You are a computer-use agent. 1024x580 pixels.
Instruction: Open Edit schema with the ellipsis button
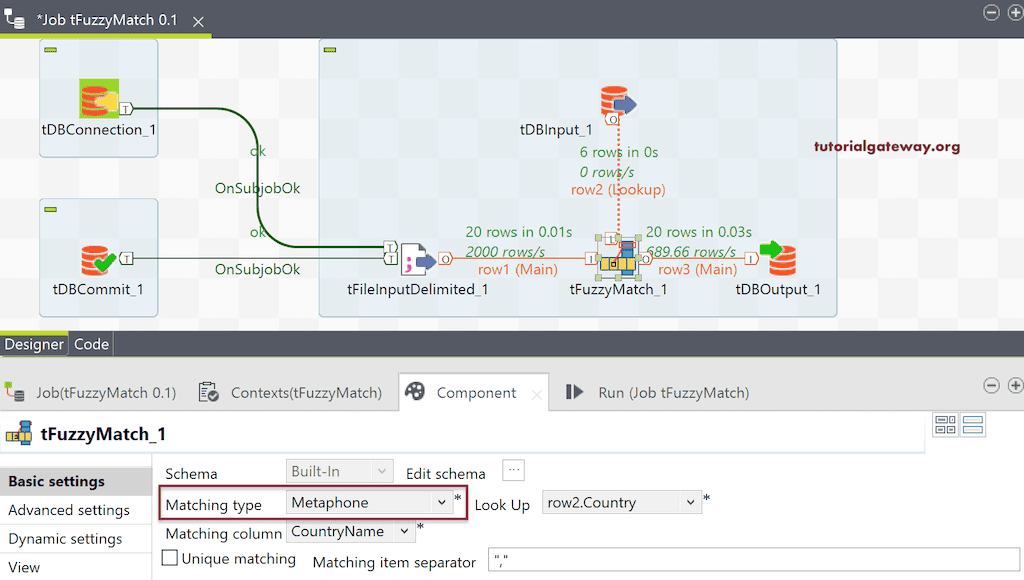pyautogui.click(x=513, y=470)
